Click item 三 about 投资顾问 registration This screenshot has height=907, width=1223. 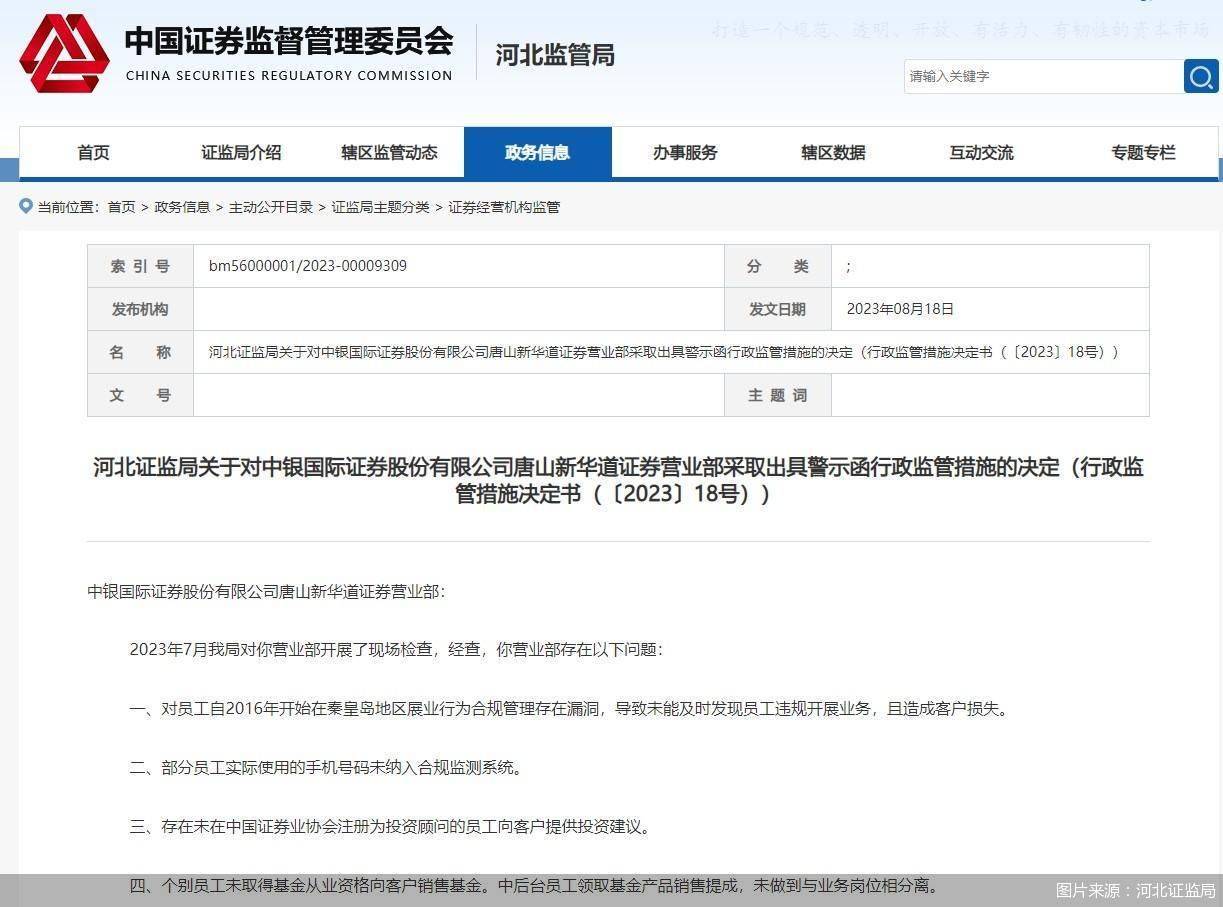point(391,826)
